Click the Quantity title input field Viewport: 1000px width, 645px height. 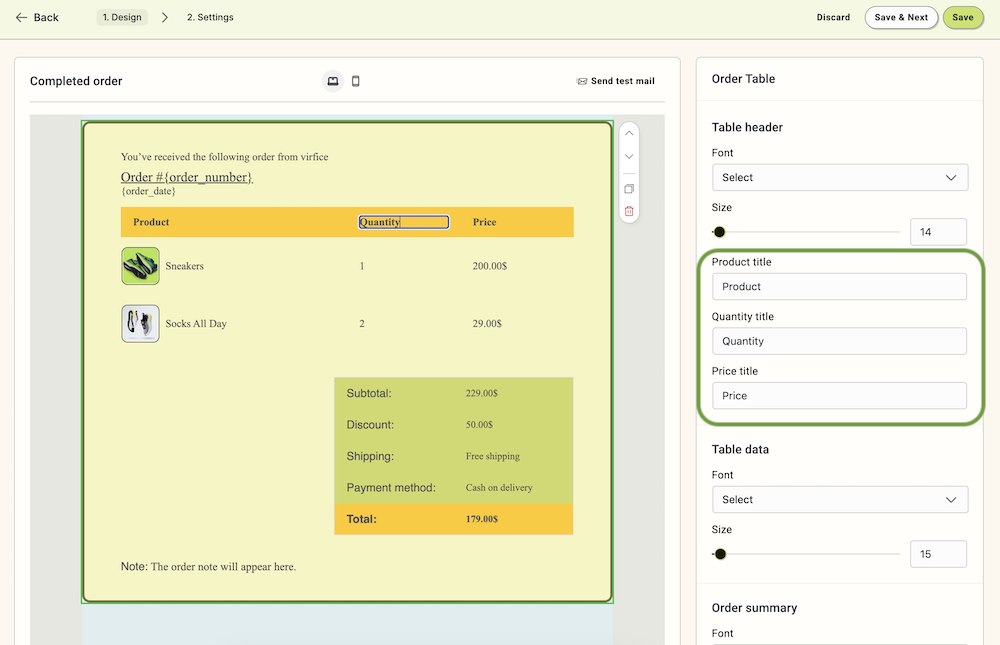[839, 341]
